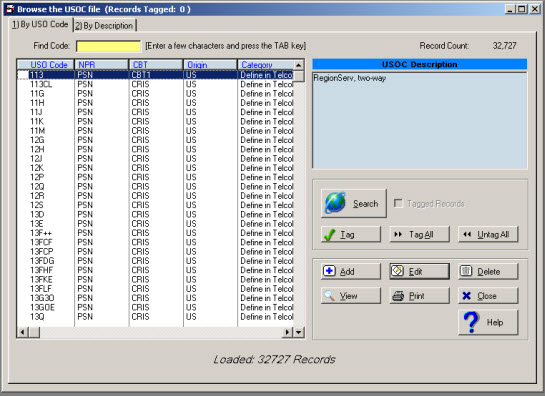545x396 pixels.
Task: Click the magnifier icon on View
Action: 329,296
